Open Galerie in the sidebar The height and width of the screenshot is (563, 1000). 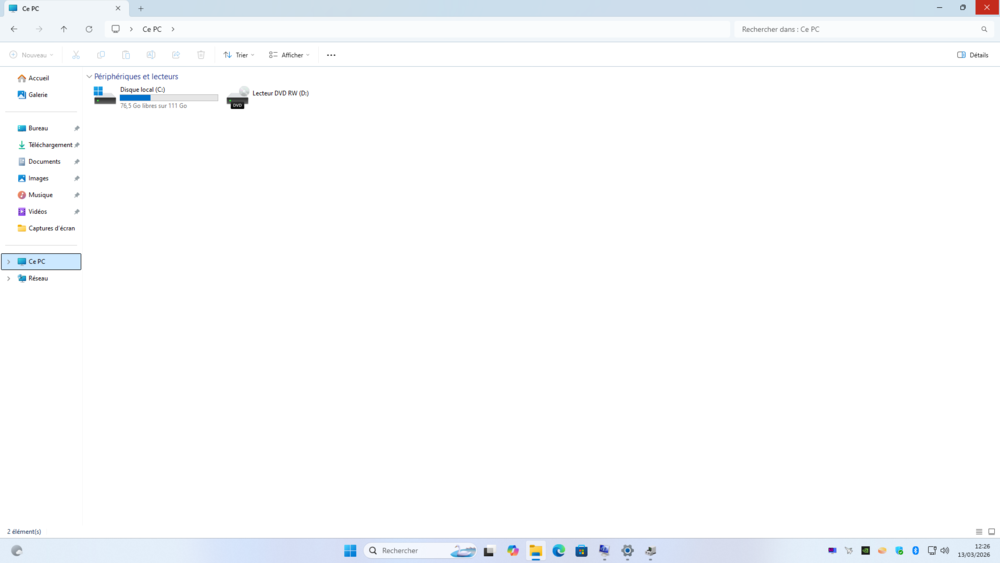point(38,95)
